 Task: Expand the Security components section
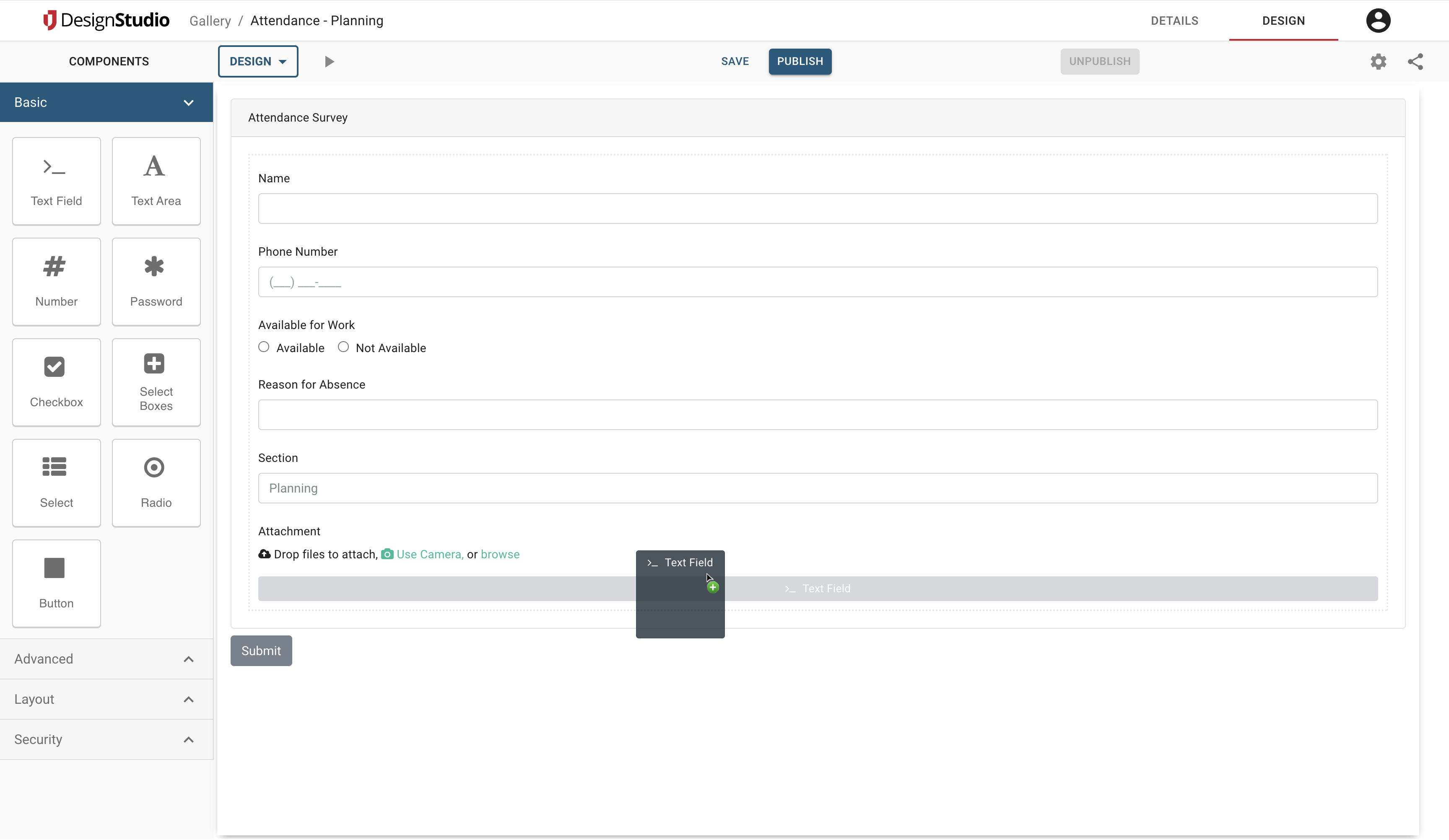pyautogui.click(x=106, y=739)
